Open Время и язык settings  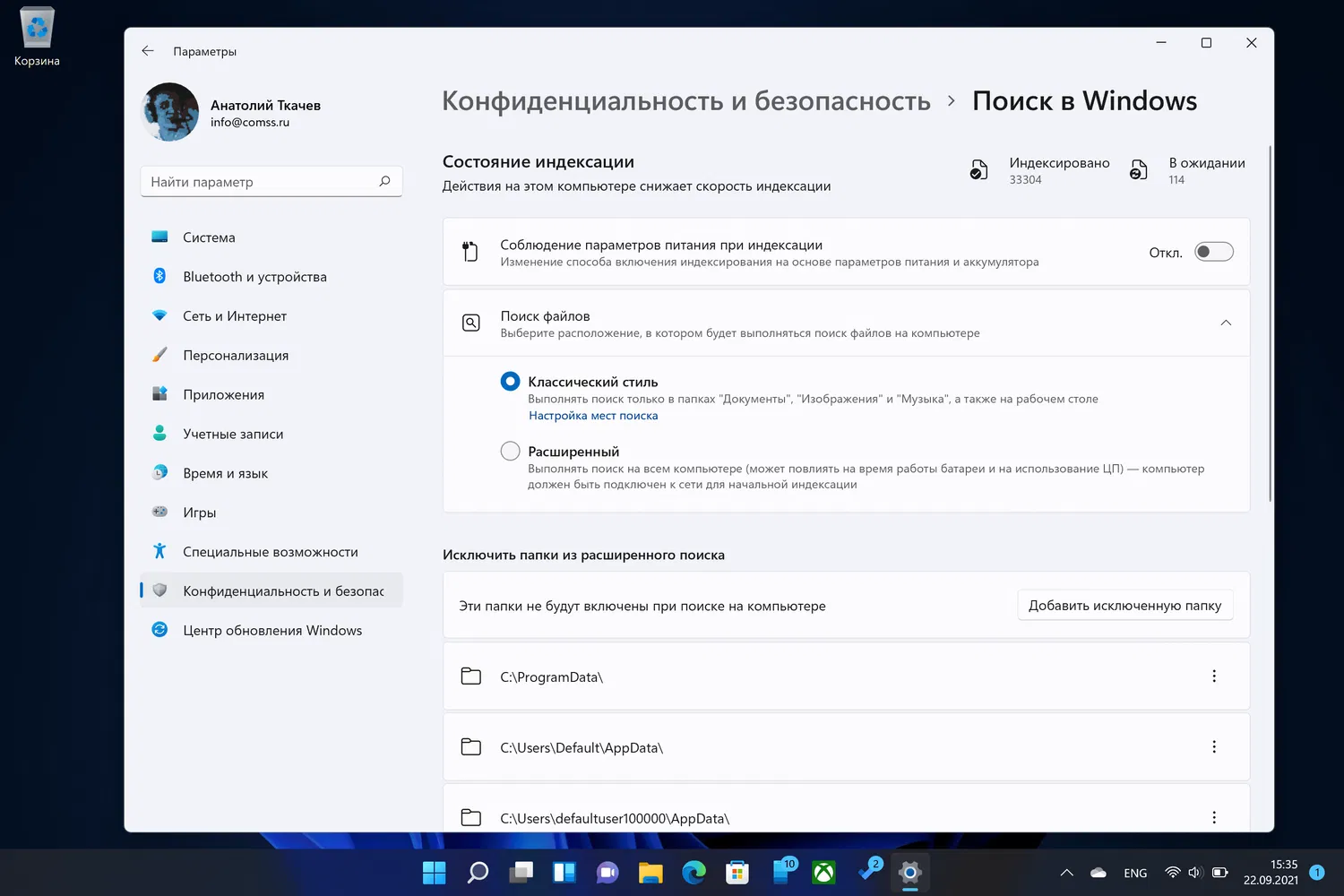pos(271,473)
